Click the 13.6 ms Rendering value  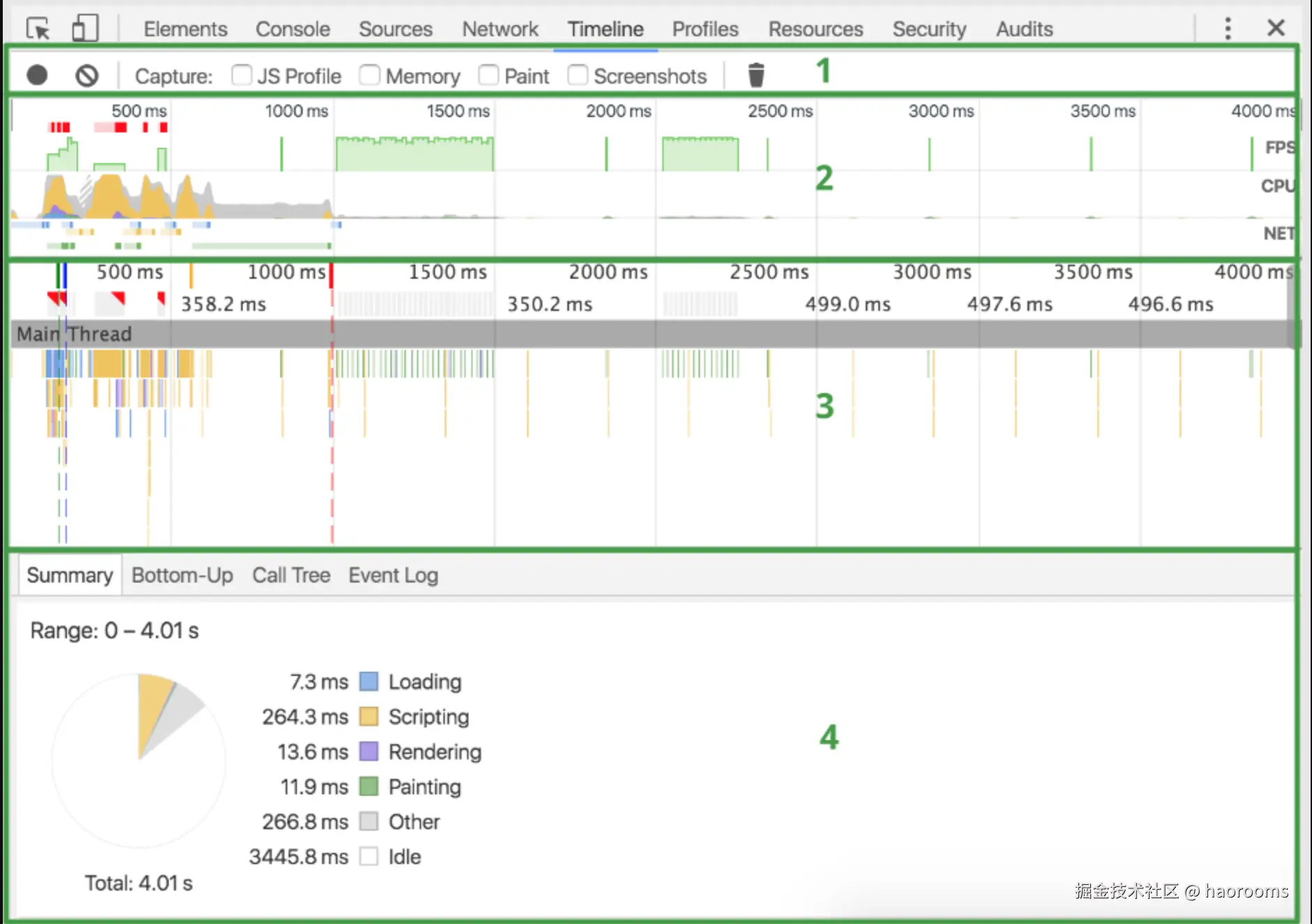[312, 752]
